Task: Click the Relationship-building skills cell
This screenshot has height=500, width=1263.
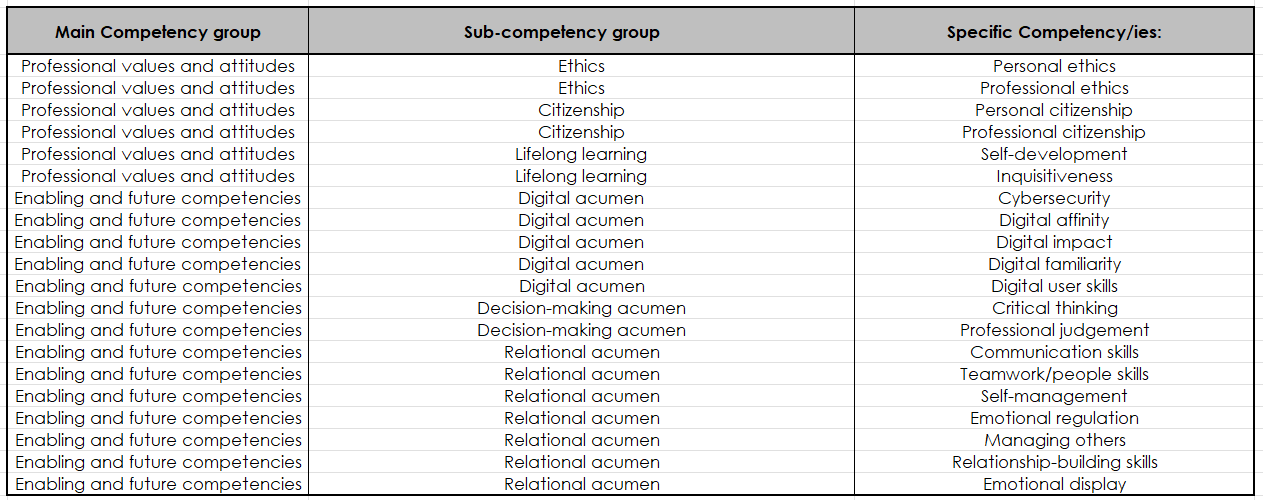Action: coord(1054,462)
